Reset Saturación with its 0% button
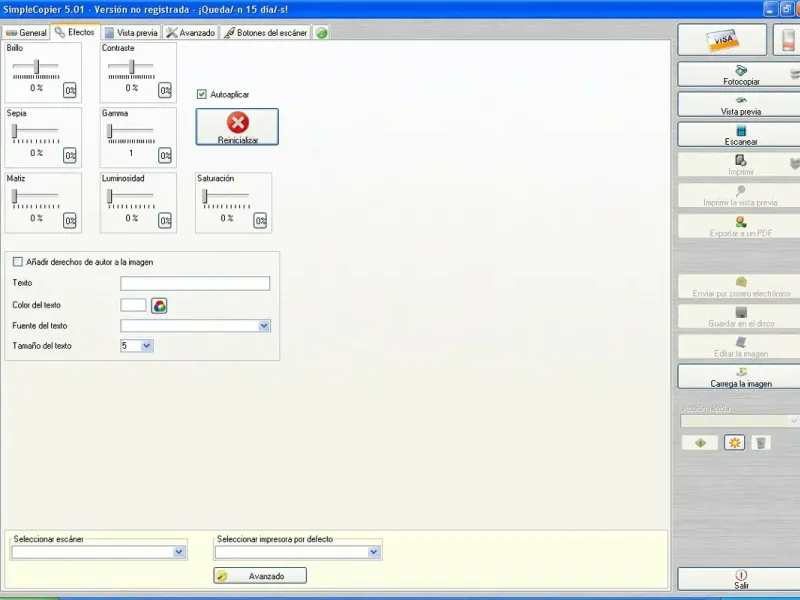The width and height of the screenshot is (800, 600). (x=260, y=220)
